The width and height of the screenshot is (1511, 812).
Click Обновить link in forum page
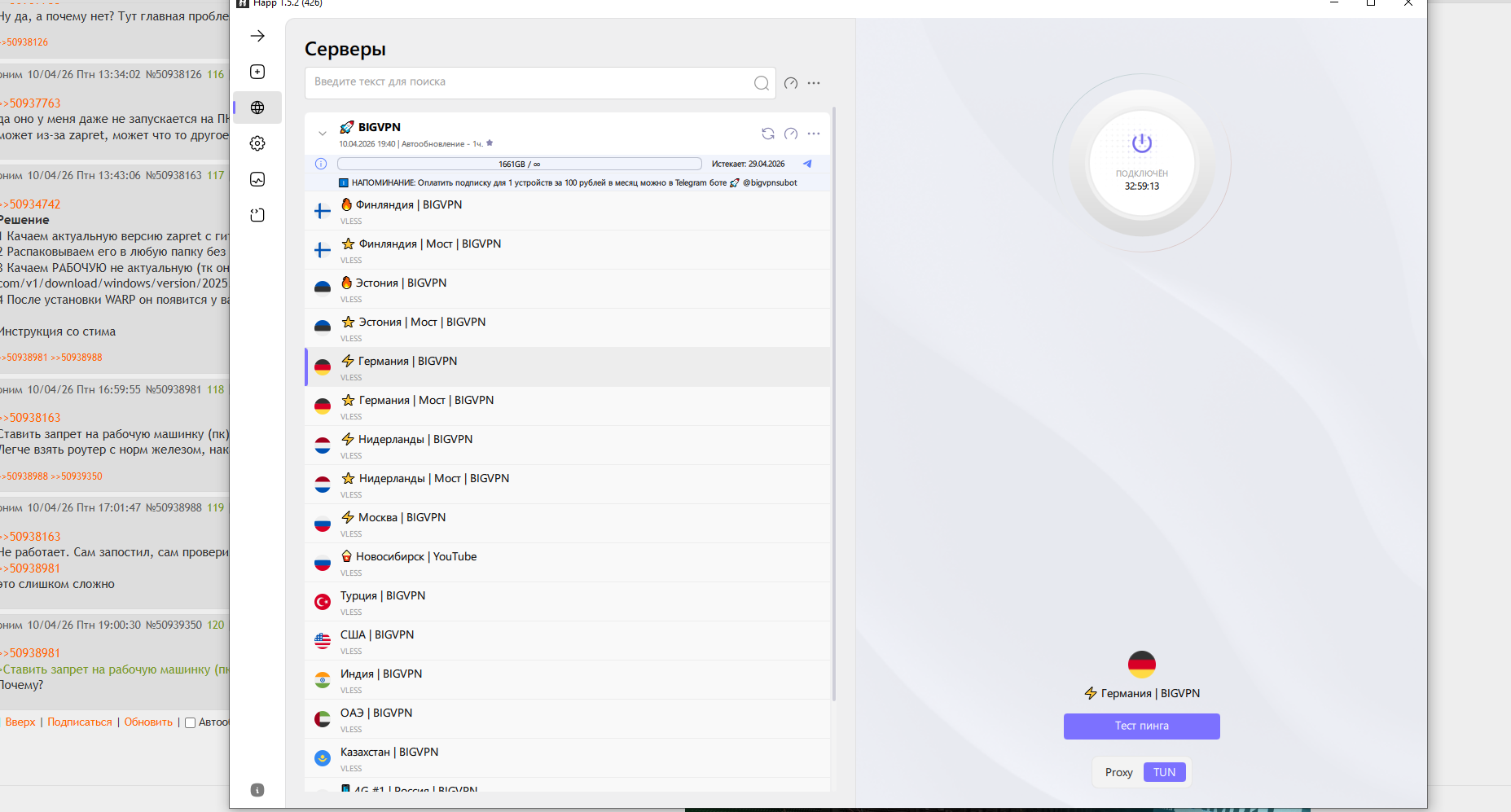148,722
